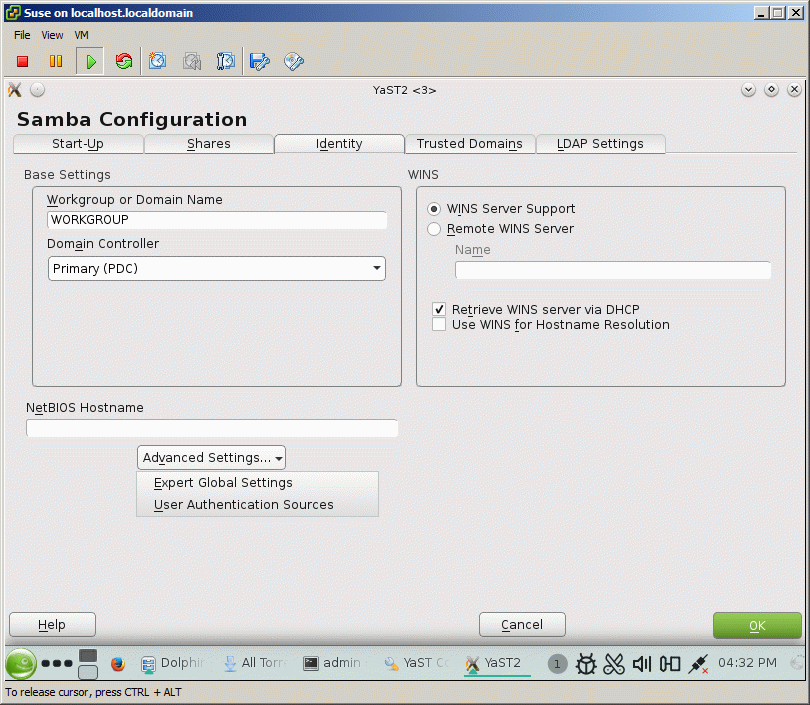Click the device notifier tray icon
This screenshot has height=705, width=810.
670,664
